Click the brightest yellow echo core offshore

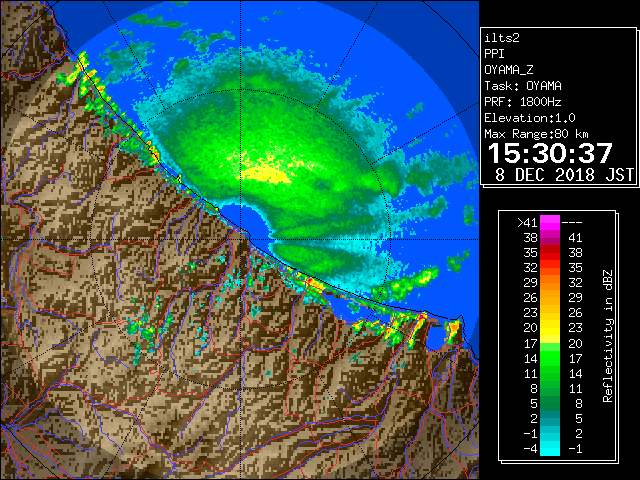tap(267, 174)
